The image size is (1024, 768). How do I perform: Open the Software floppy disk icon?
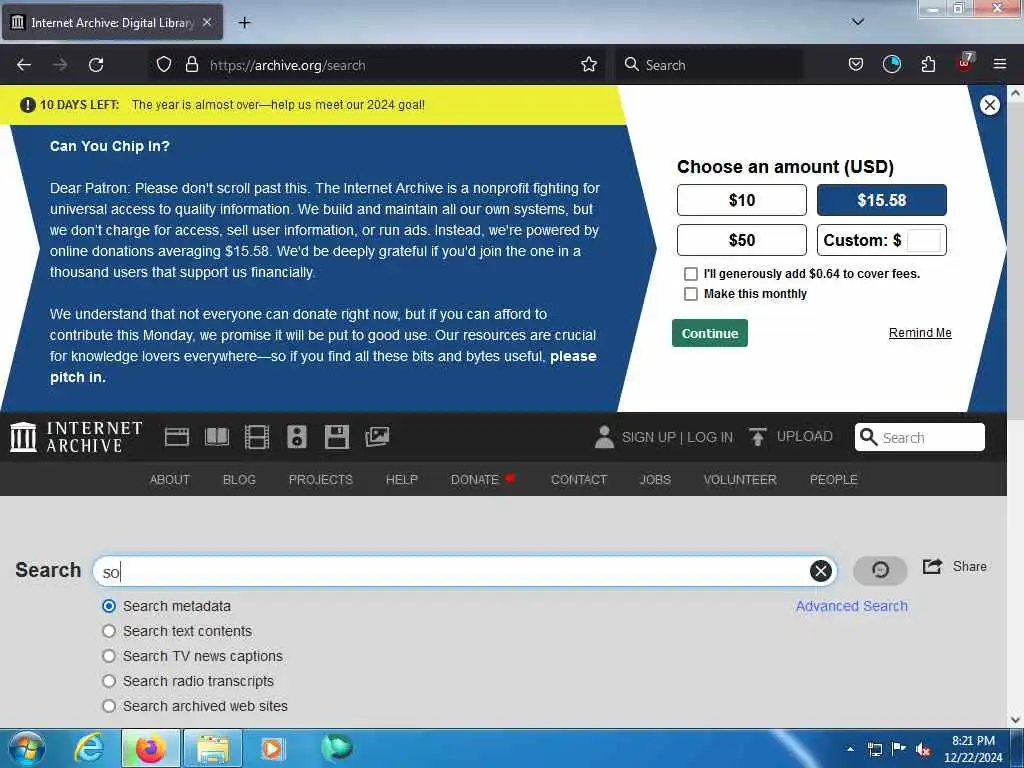click(337, 437)
